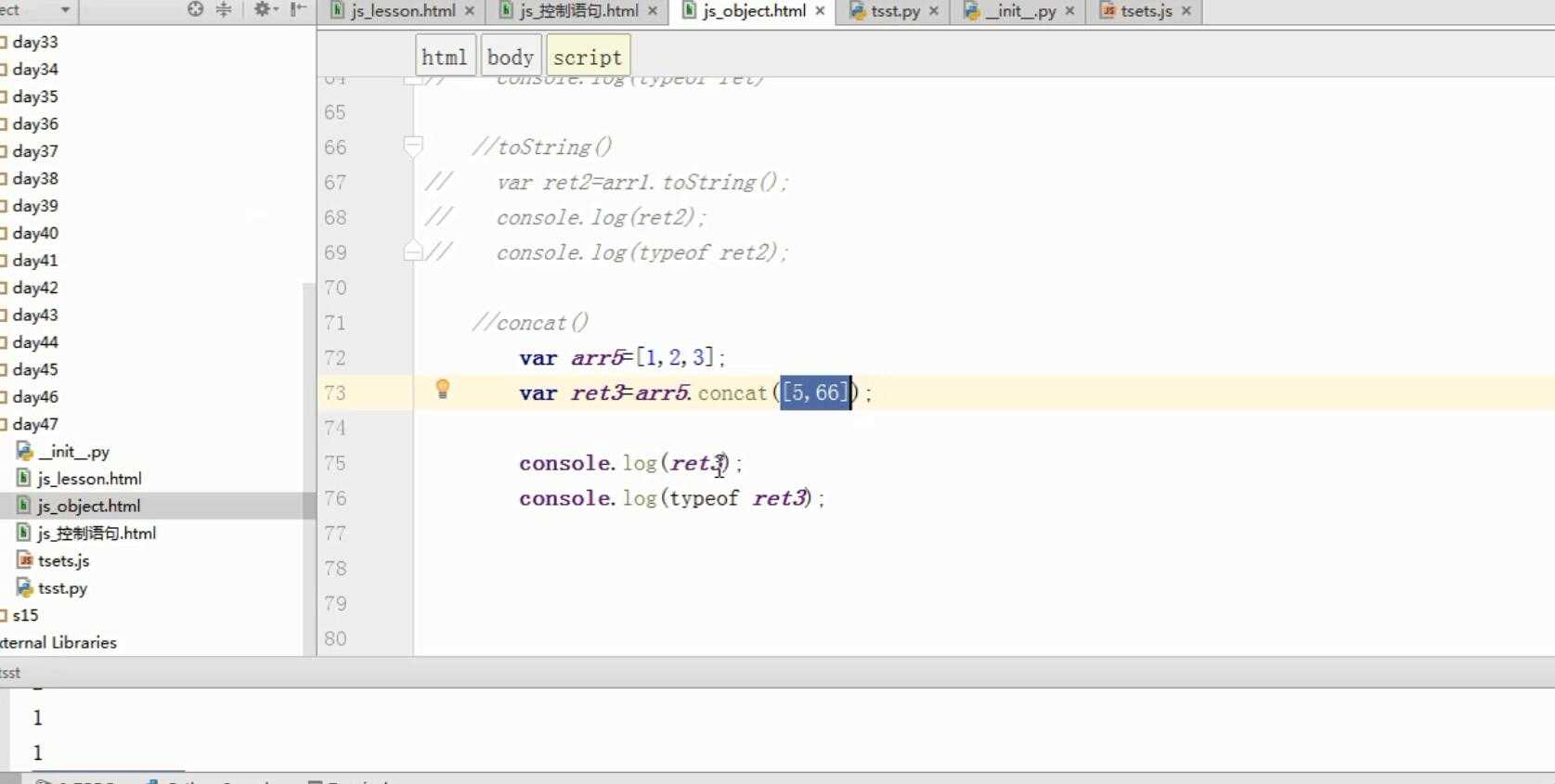Viewport: 1555px width, 784px height.
Task: Click the HTML icon beside js_控制语句.html in tree
Action: (x=25, y=533)
